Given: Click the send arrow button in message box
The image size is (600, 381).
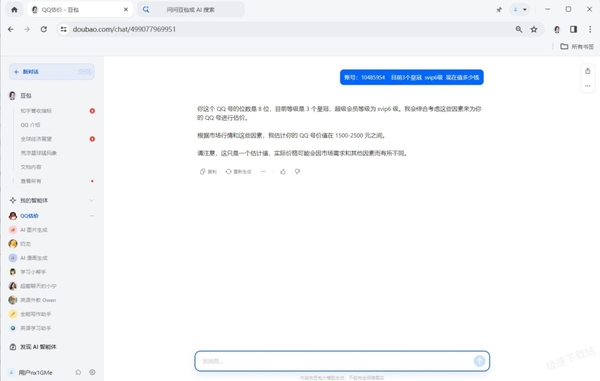Looking at the screenshot, I should 479,361.
